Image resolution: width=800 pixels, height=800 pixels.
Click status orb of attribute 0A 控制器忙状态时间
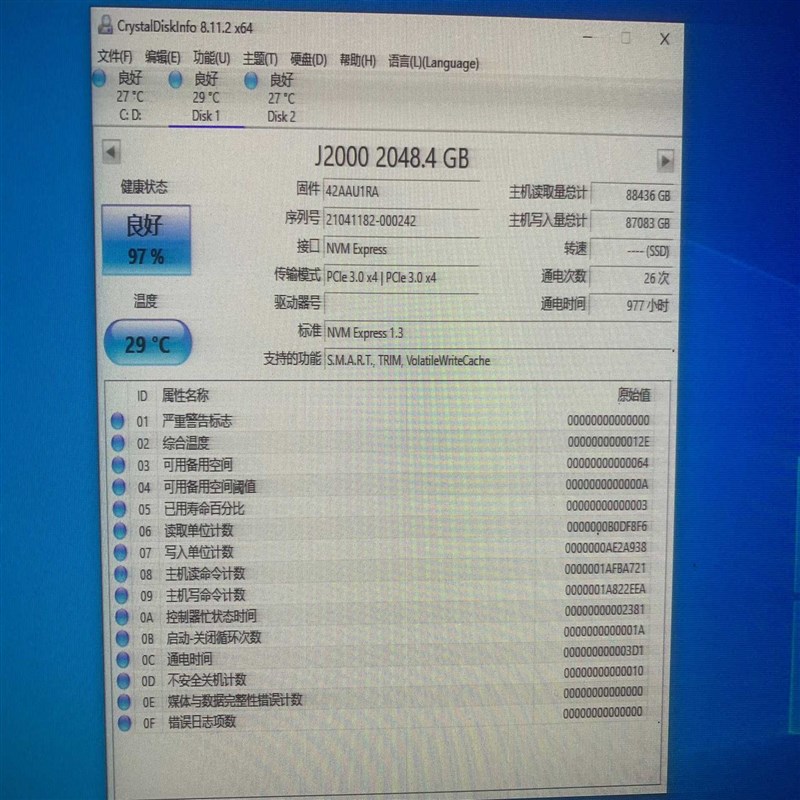click(122, 616)
